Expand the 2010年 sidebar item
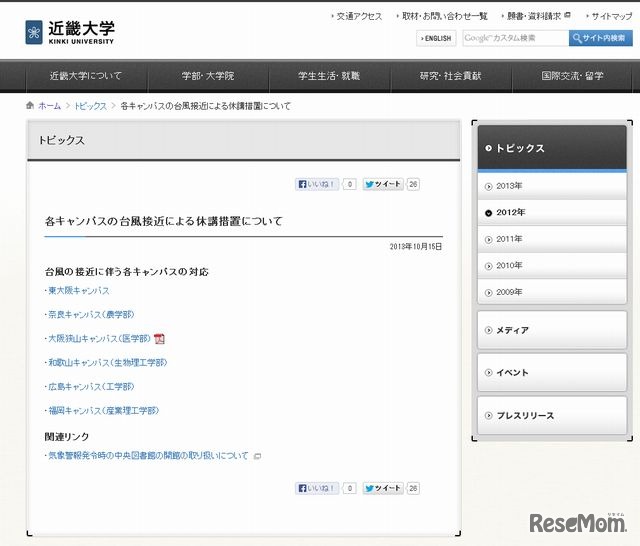 [x=552, y=266]
